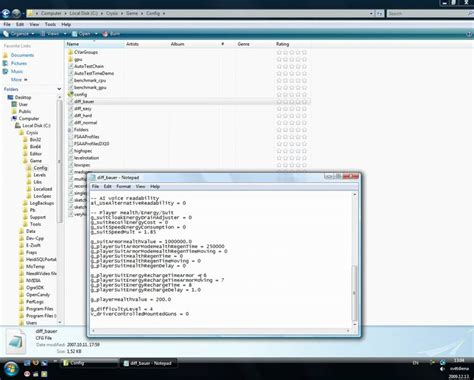474x380 pixels.
Task: Open the CVarGroups folder icon
Action: coord(70,52)
